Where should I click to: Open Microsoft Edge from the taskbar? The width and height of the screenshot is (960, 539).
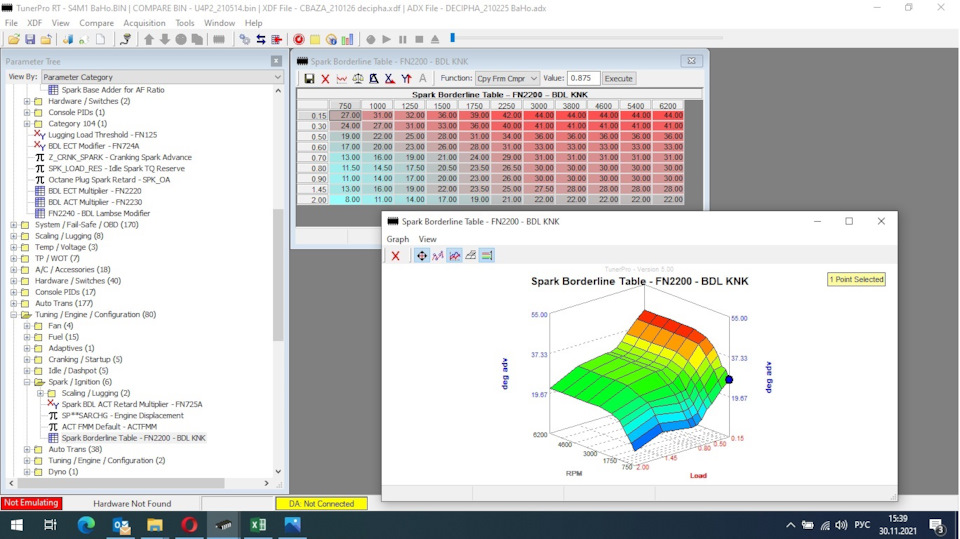(86, 525)
